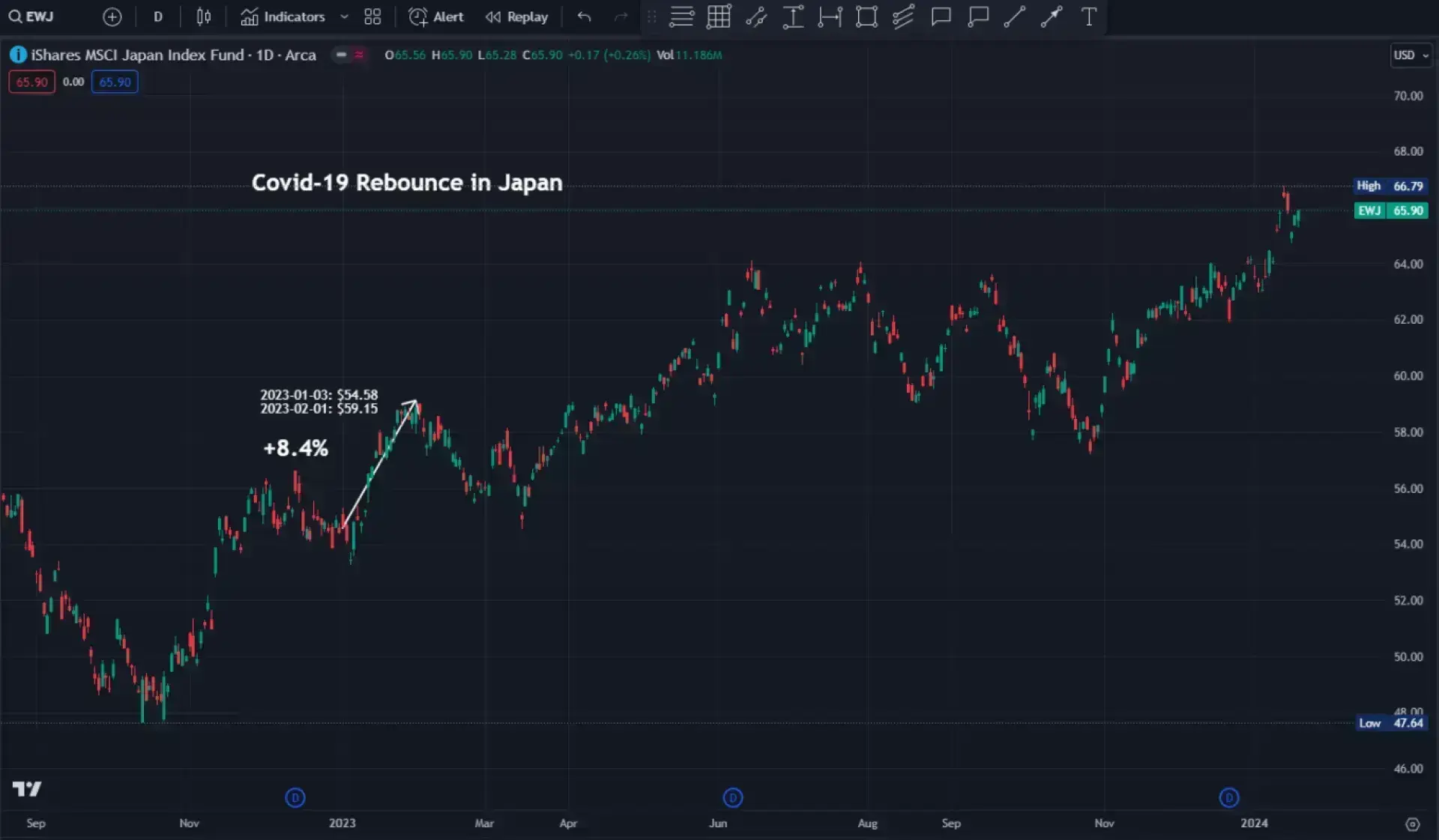Open the Indicators dialog
The image size is (1439, 840).
pyautogui.click(x=283, y=16)
